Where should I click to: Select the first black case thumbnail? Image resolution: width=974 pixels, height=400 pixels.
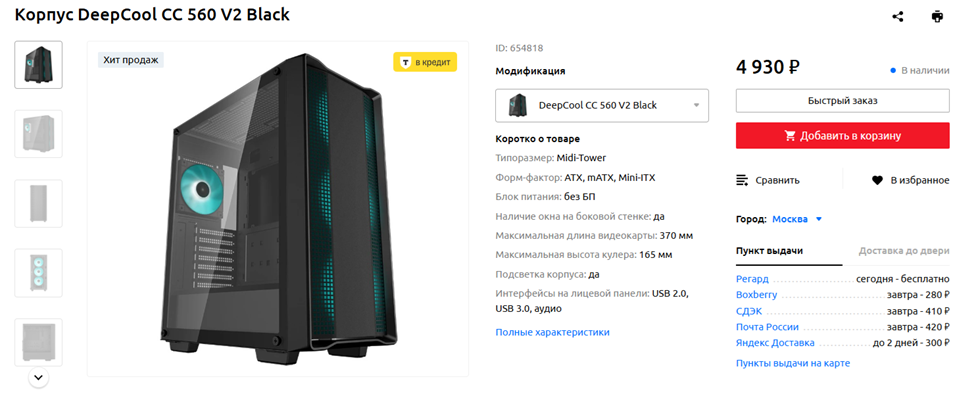(38, 65)
